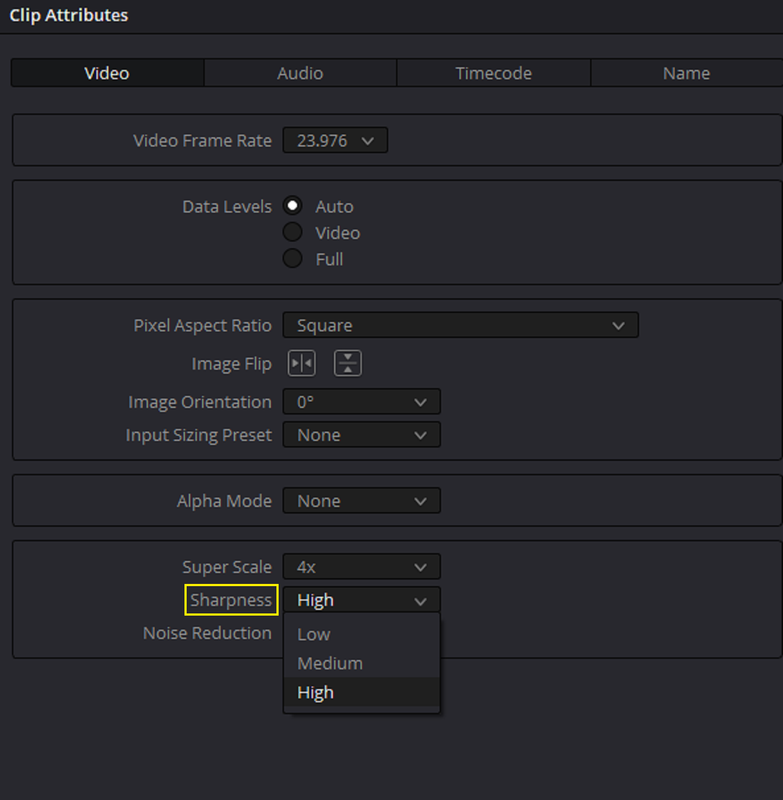Click the Sharpness label
The height and width of the screenshot is (800, 783).
pyautogui.click(x=231, y=600)
